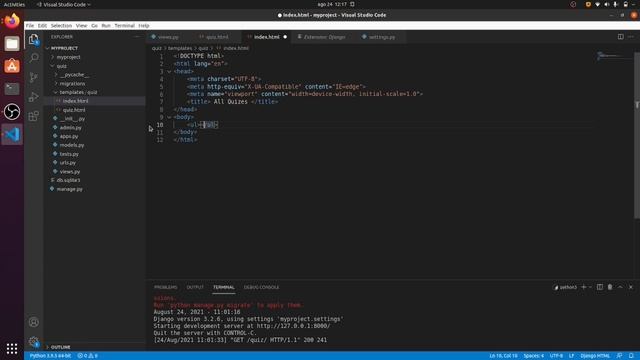
Task: Close the terminal panel
Action: click(631, 287)
